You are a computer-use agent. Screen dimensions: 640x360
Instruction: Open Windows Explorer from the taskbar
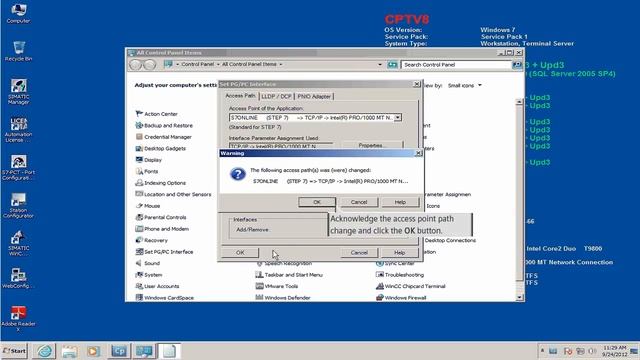click(69, 351)
